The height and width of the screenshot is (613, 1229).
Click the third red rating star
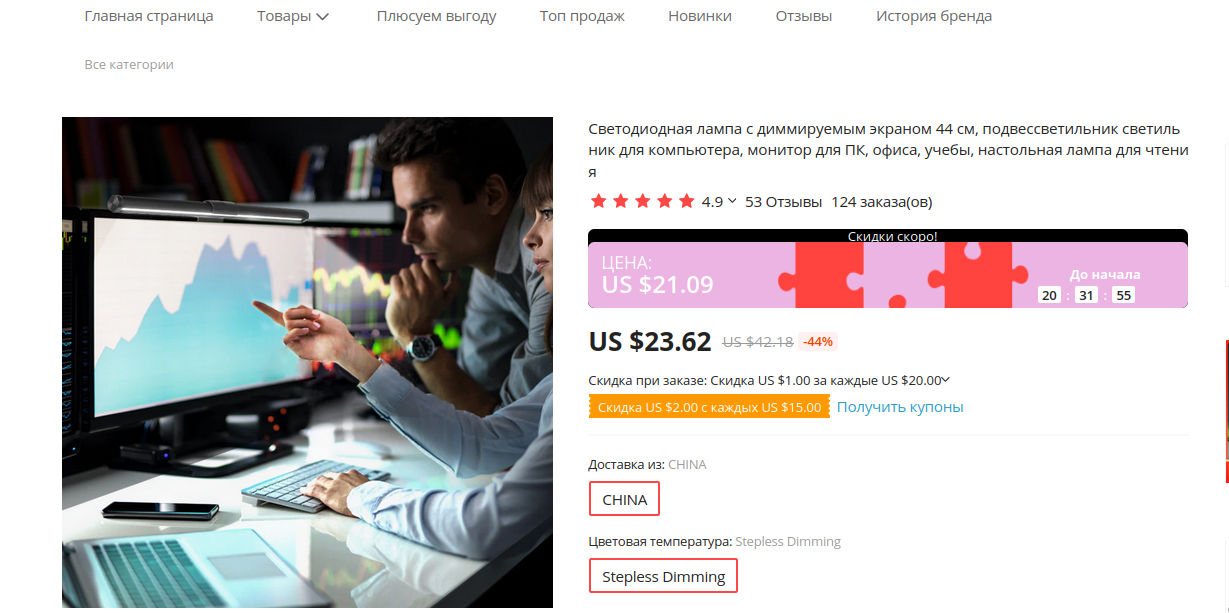[x=642, y=201]
